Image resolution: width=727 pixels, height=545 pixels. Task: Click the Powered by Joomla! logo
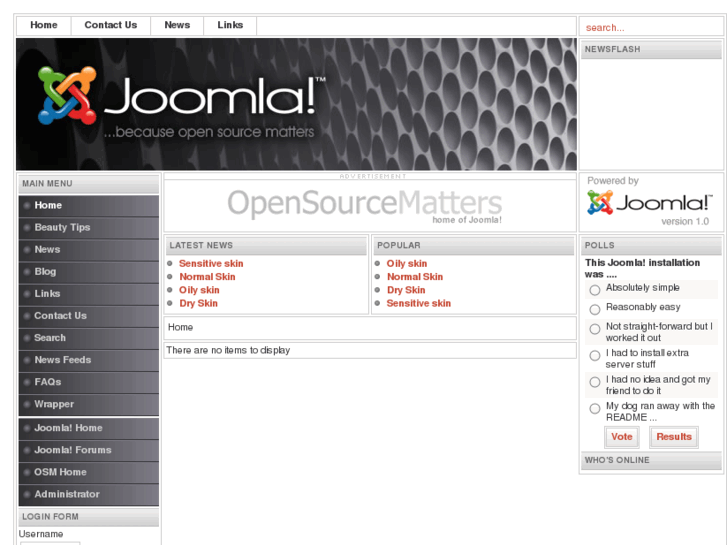pos(649,203)
